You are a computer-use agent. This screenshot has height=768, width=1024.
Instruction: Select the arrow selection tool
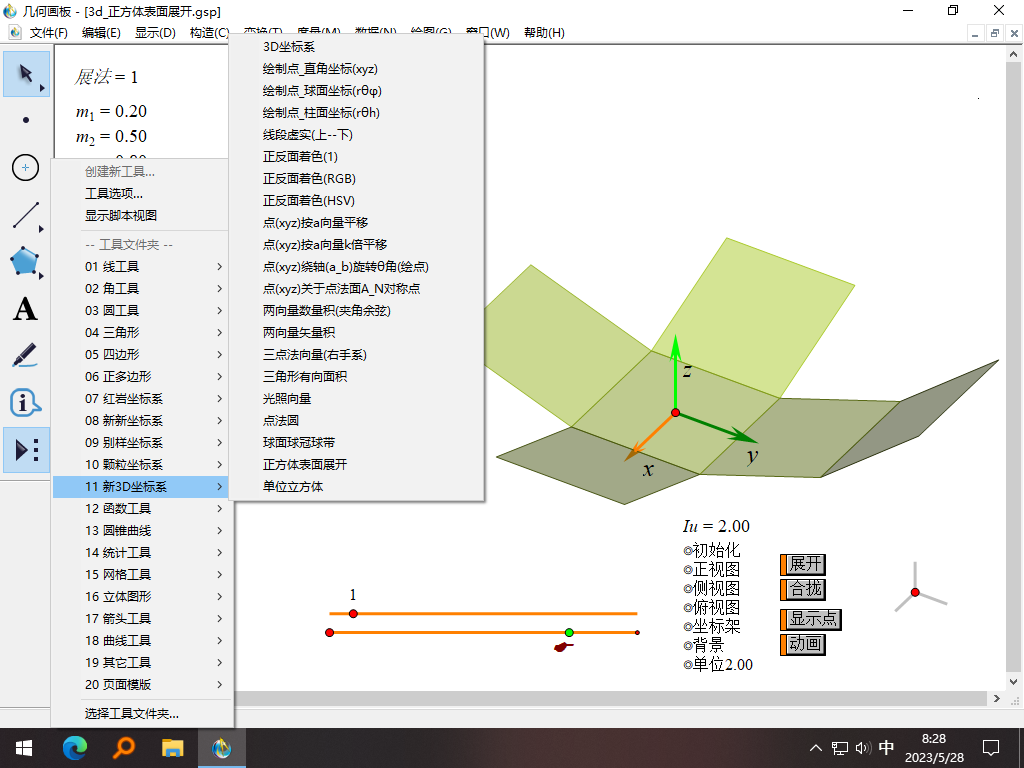pos(25,74)
